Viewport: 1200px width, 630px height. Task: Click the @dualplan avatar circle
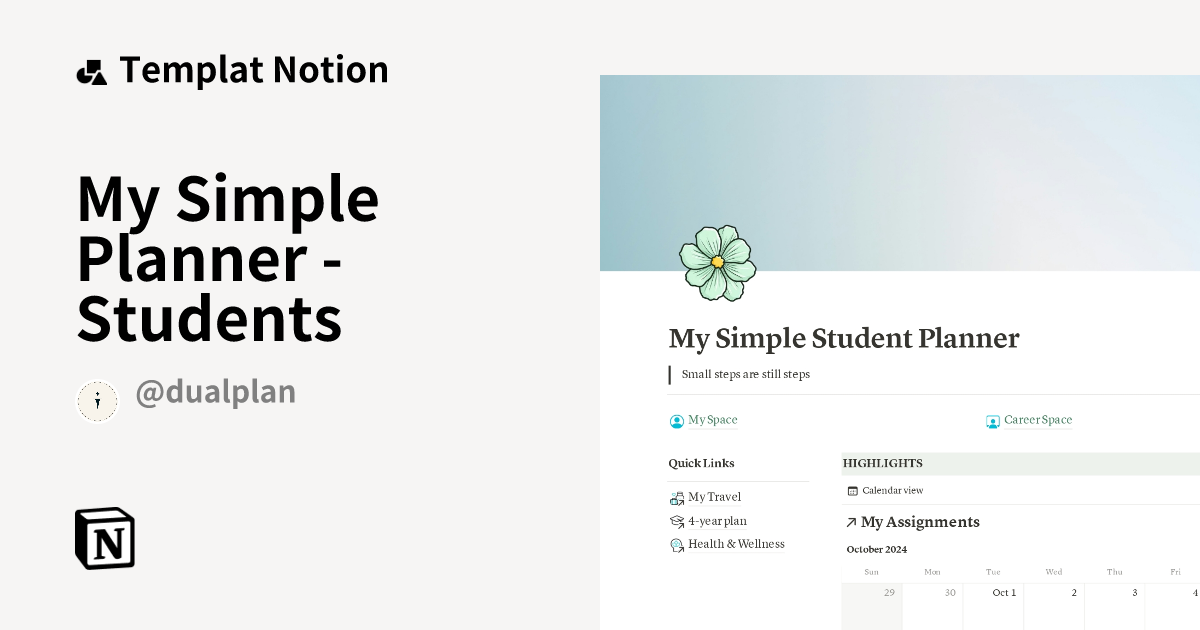(x=97, y=401)
